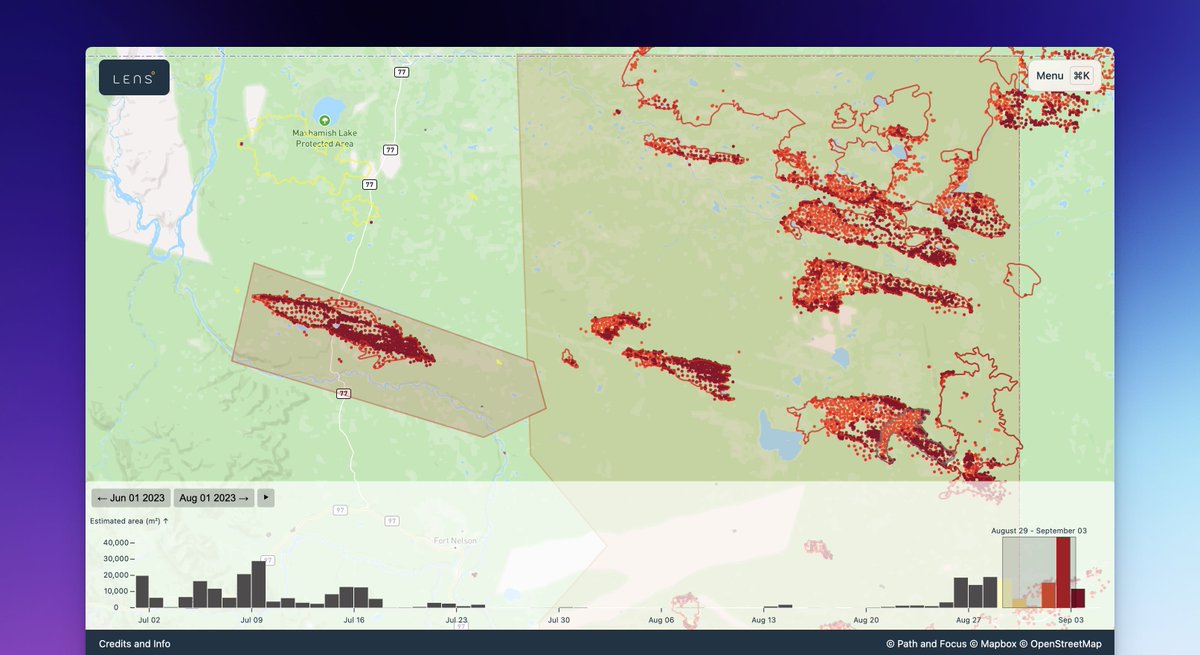
Task: Click the Fort Nelson town label
Action: (455, 541)
